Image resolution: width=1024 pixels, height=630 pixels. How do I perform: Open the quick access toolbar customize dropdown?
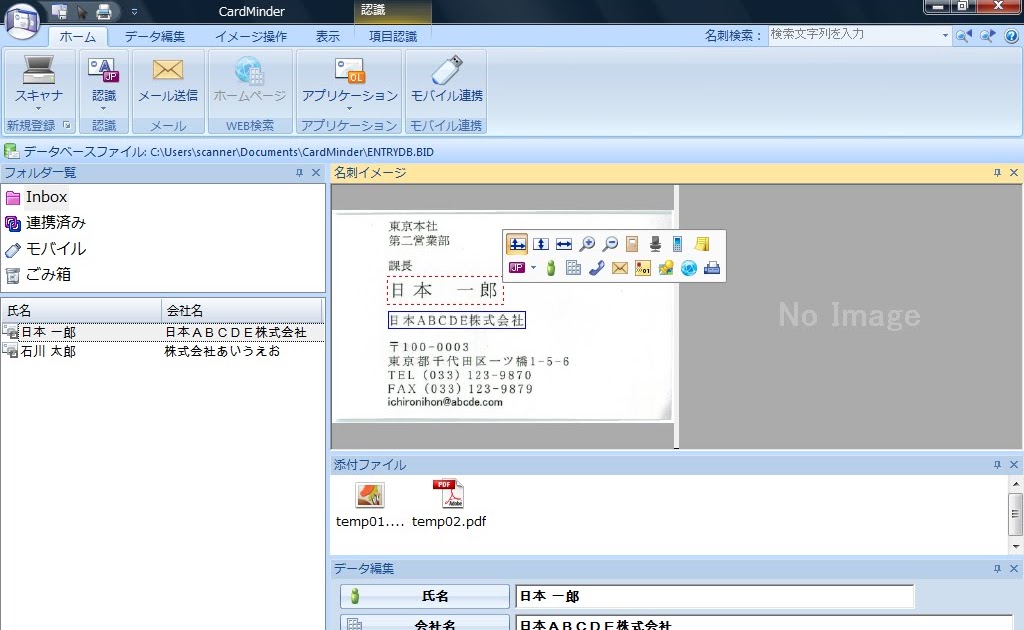point(134,12)
